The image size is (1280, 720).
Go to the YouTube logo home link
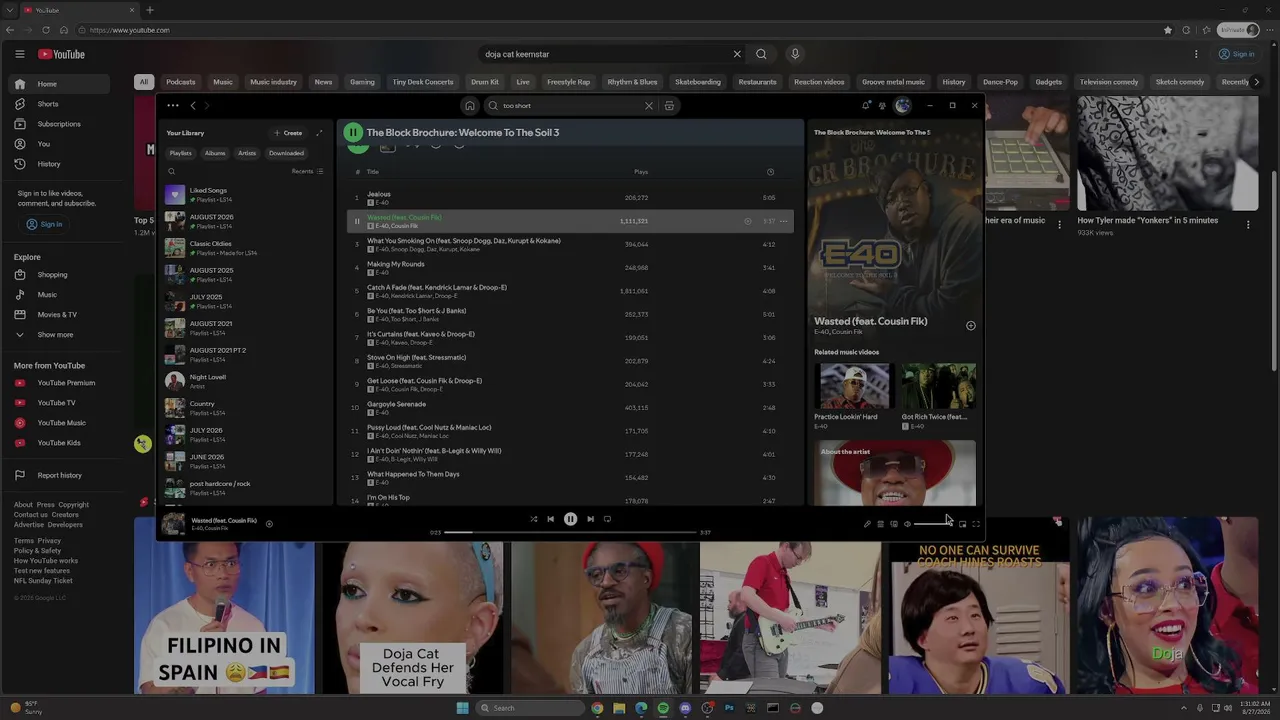click(x=62, y=54)
